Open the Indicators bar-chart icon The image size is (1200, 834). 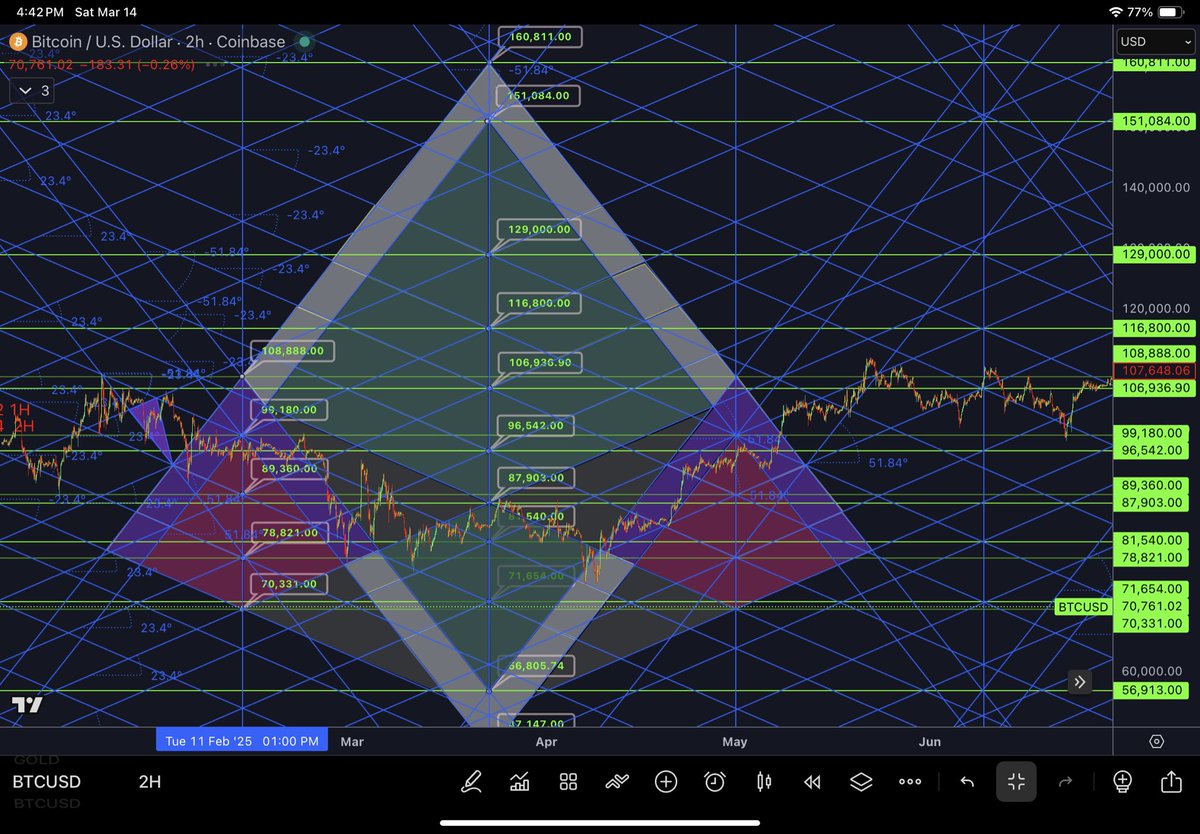pos(519,782)
